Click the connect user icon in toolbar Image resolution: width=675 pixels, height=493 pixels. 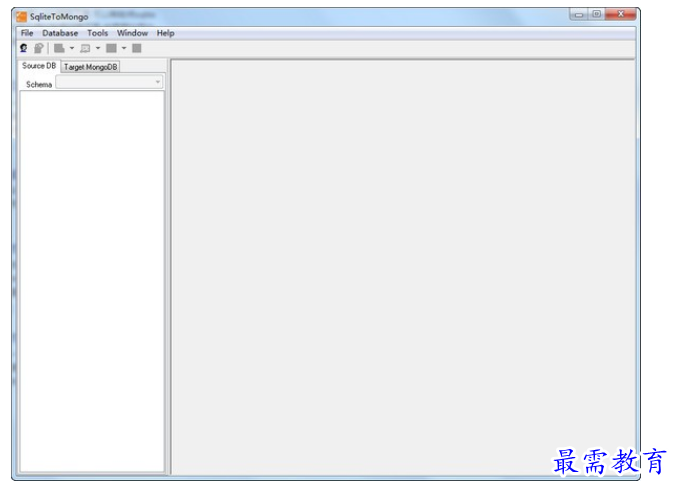pyautogui.click(x=24, y=48)
